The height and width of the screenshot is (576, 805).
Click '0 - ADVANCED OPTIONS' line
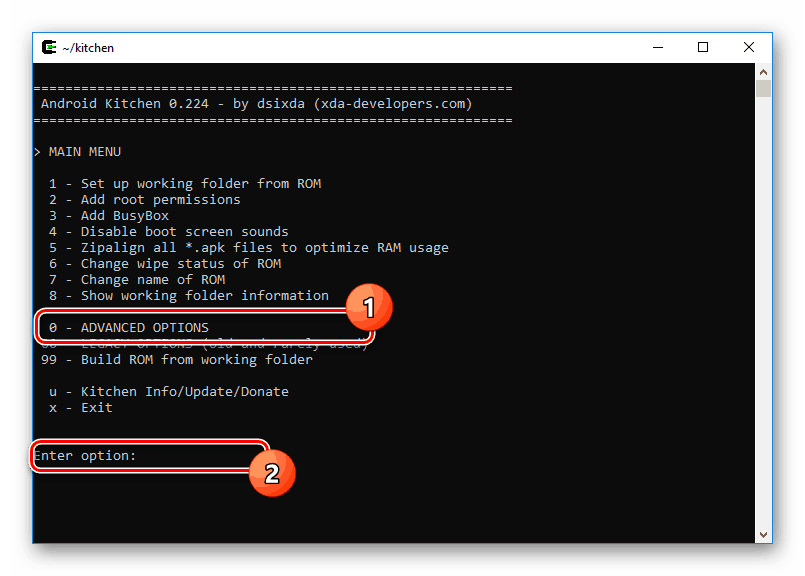[x=129, y=328]
